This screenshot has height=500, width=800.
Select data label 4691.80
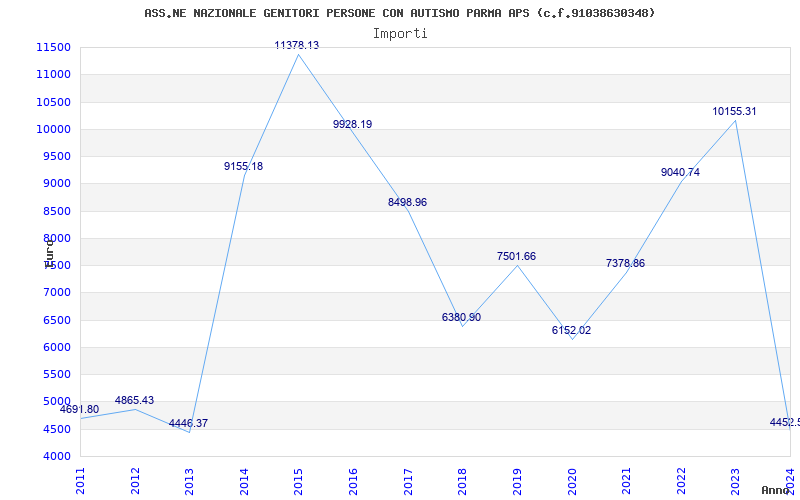tap(80, 409)
